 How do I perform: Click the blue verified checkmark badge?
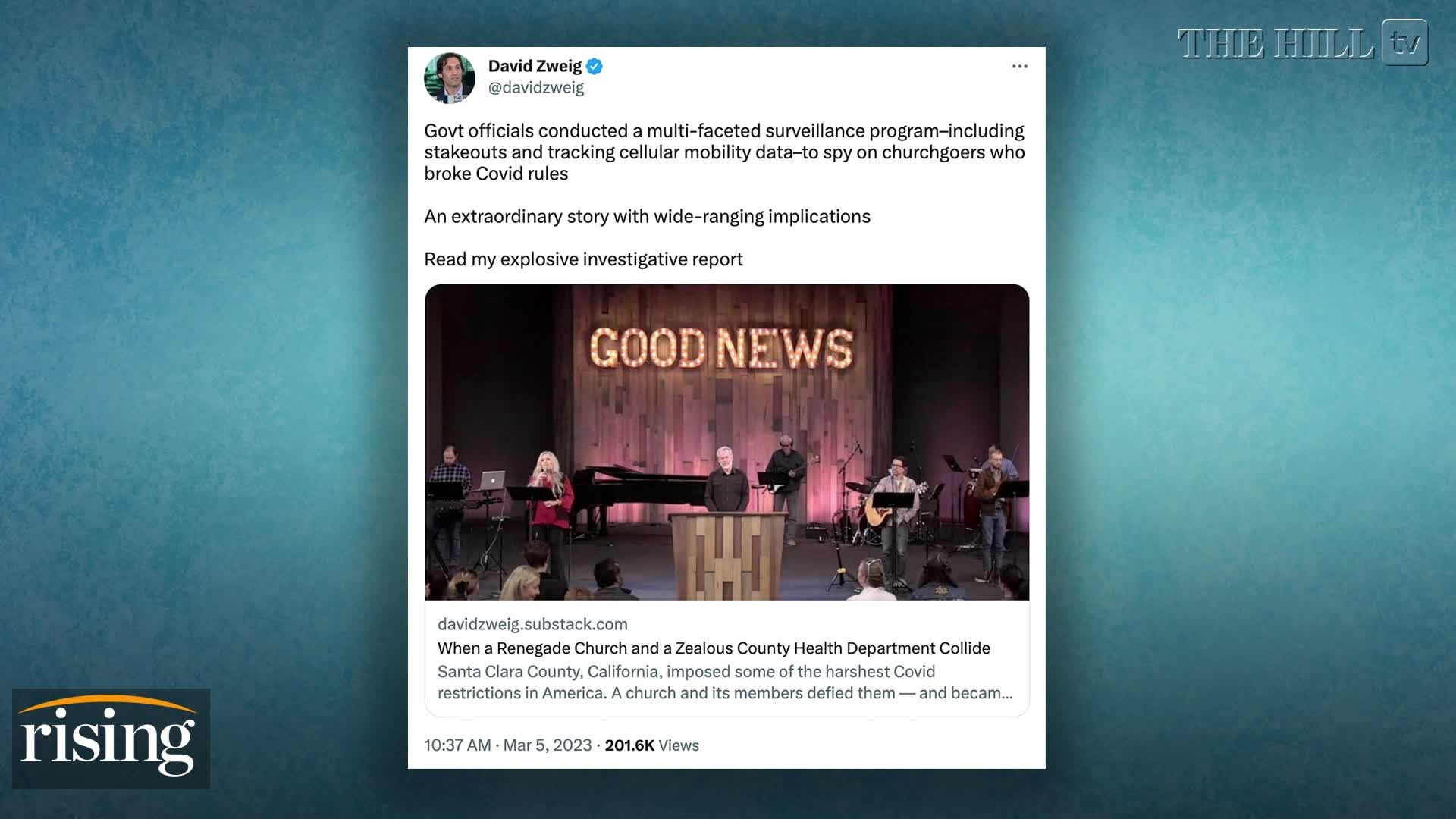click(x=595, y=67)
